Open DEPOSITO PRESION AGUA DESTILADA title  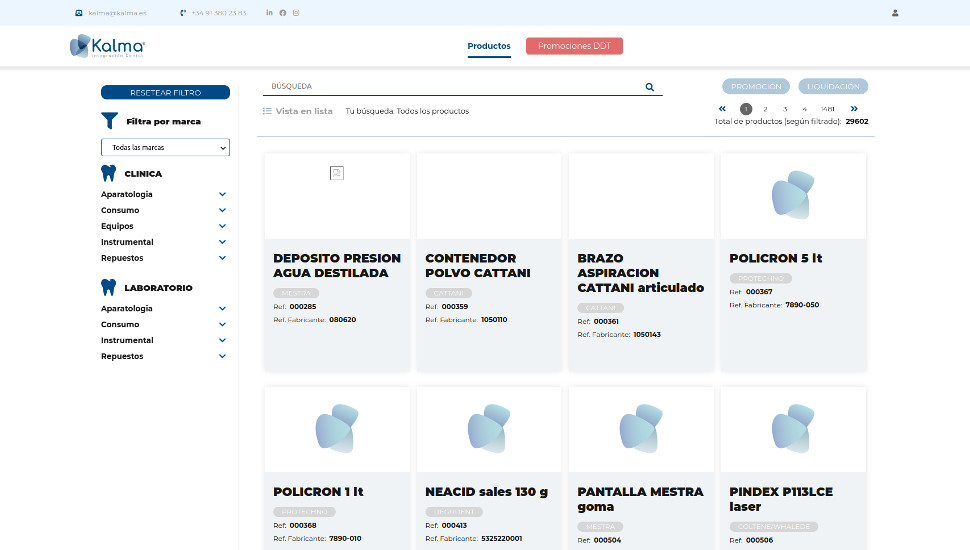point(337,265)
